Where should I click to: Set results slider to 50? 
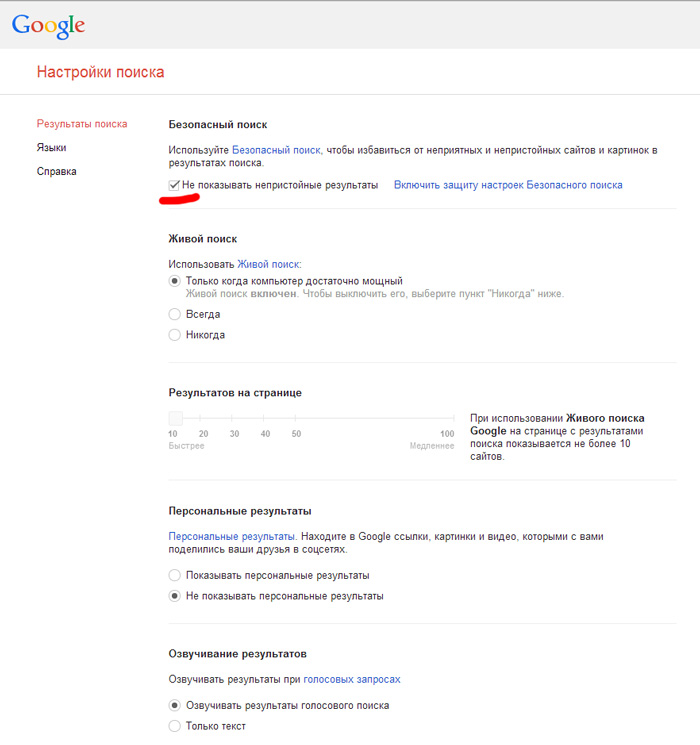[x=296, y=418]
